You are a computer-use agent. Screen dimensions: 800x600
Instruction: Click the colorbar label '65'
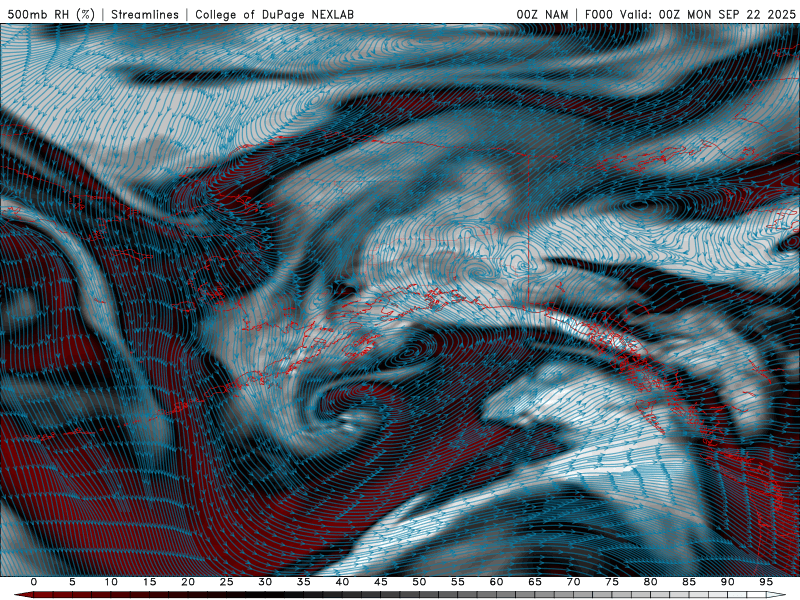(x=535, y=582)
